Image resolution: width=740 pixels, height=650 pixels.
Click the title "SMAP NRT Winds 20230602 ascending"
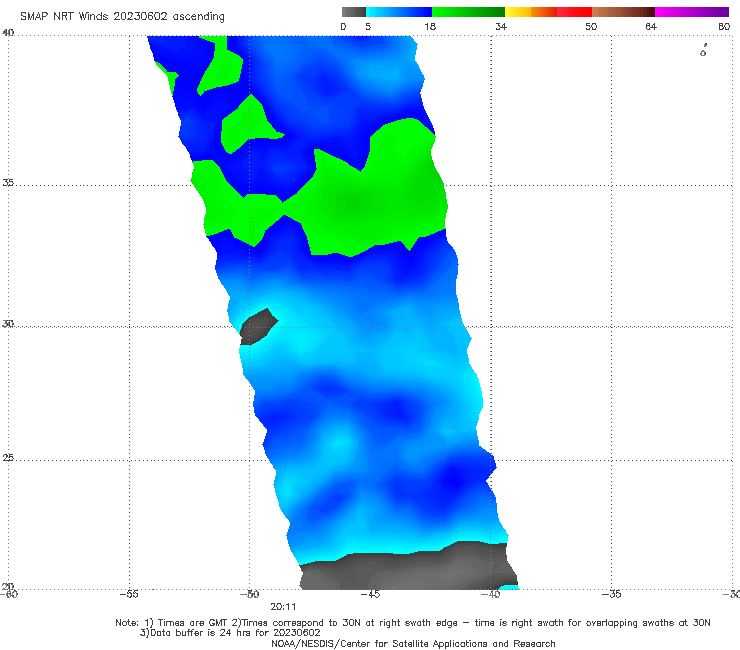click(122, 16)
